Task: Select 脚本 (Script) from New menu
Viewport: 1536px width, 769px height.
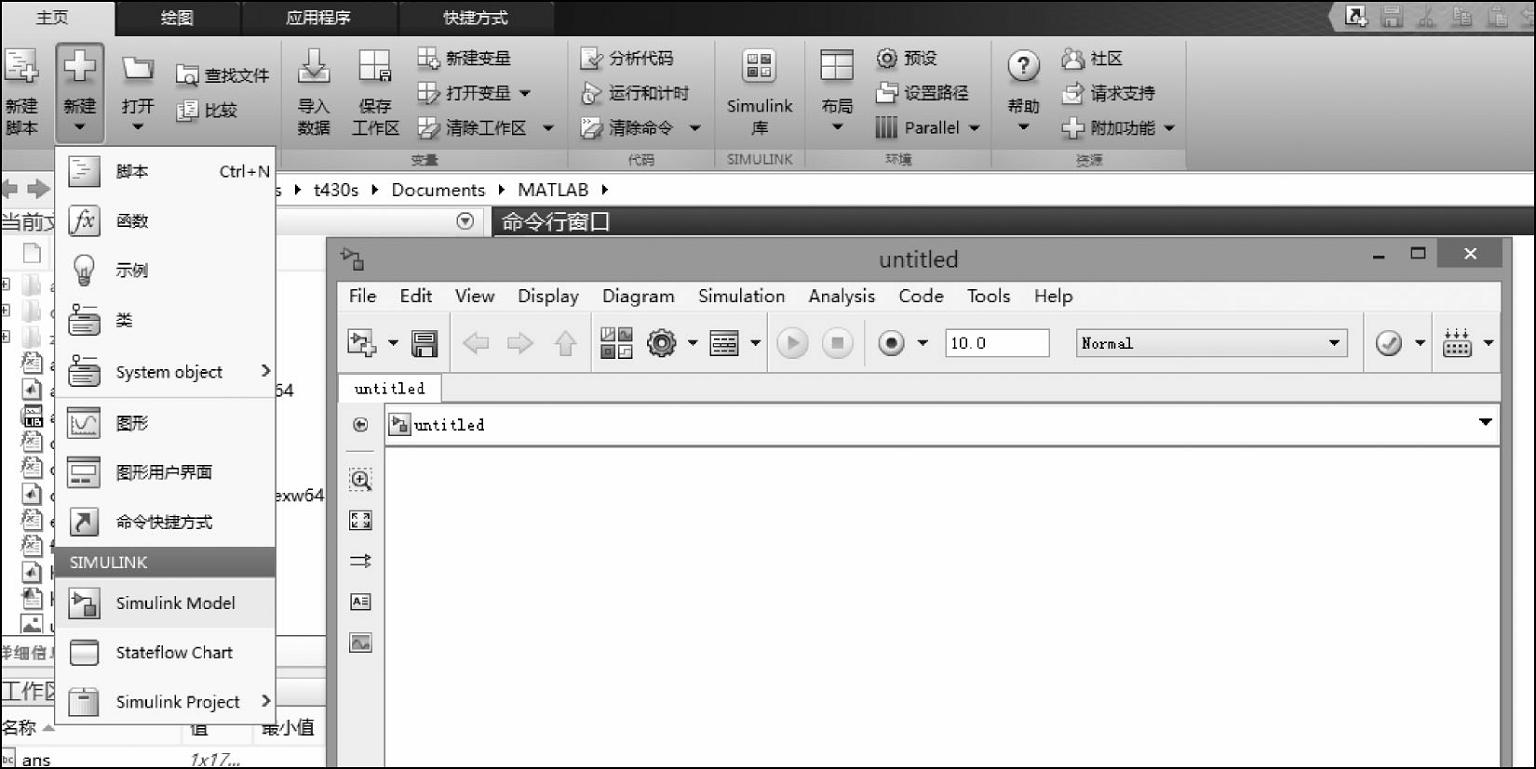Action: [x=165, y=171]
